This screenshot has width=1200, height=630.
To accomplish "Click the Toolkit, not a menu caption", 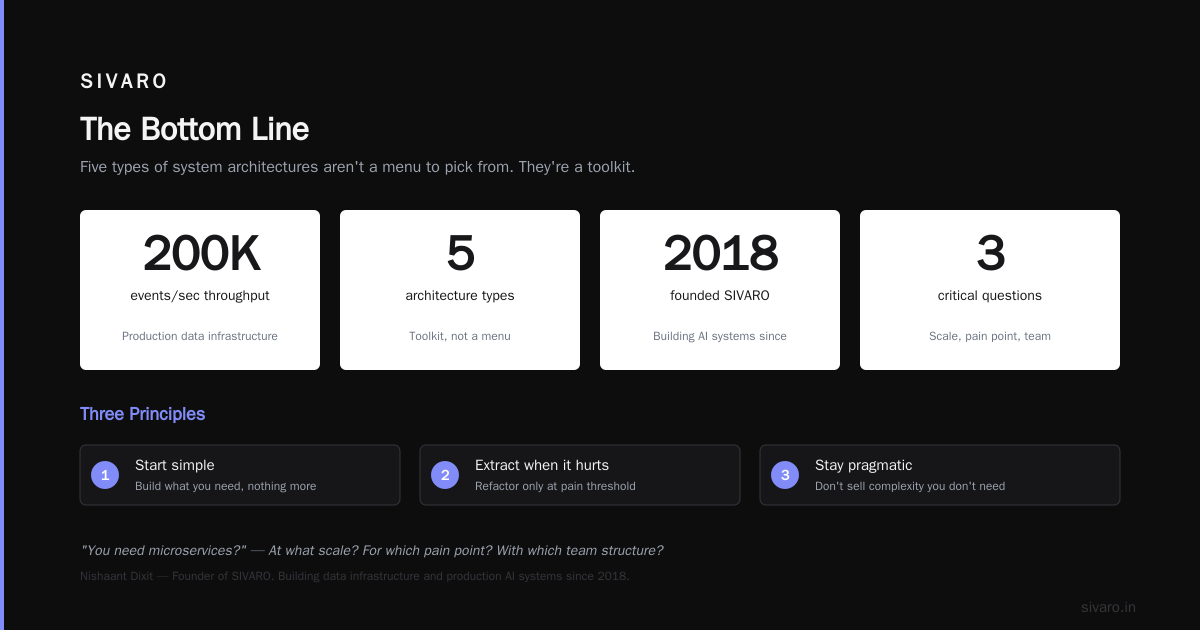I will pyautogui.click(x=460, y=336).
